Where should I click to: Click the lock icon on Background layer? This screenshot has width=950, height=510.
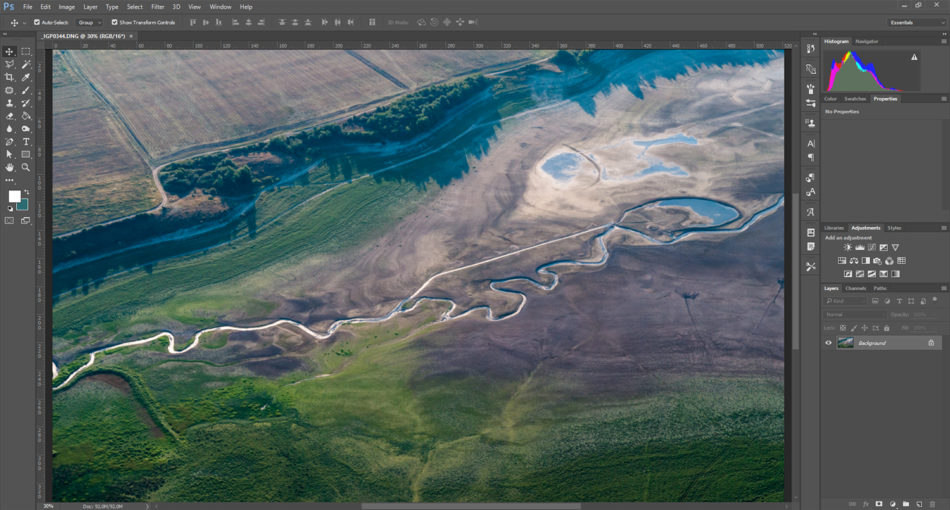tap(931, 343)
